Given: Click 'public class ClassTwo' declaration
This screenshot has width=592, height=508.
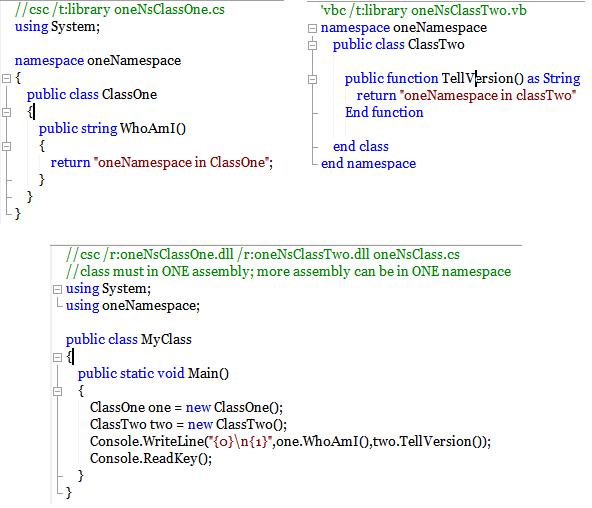Looking at the screenshot, I should point(398,45).
